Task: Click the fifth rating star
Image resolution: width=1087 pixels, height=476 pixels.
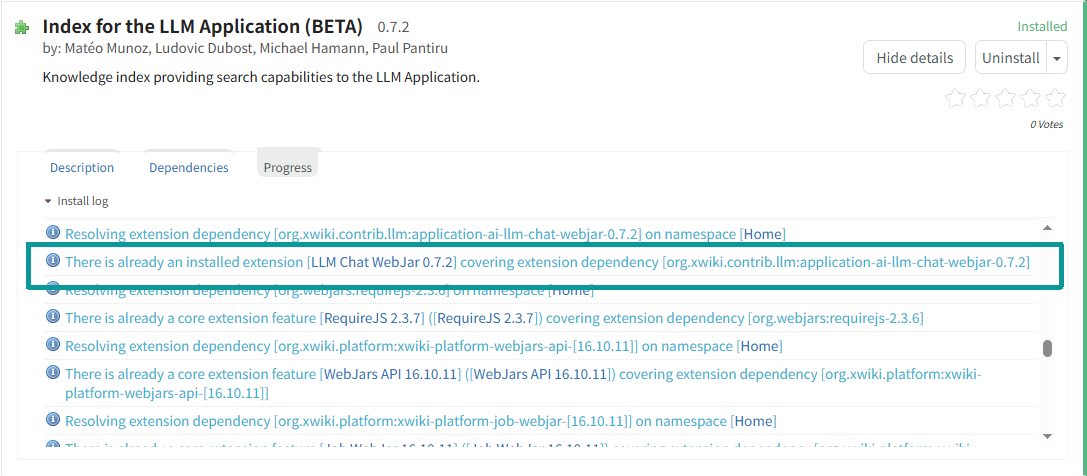Action: [x=1055, y=98]
